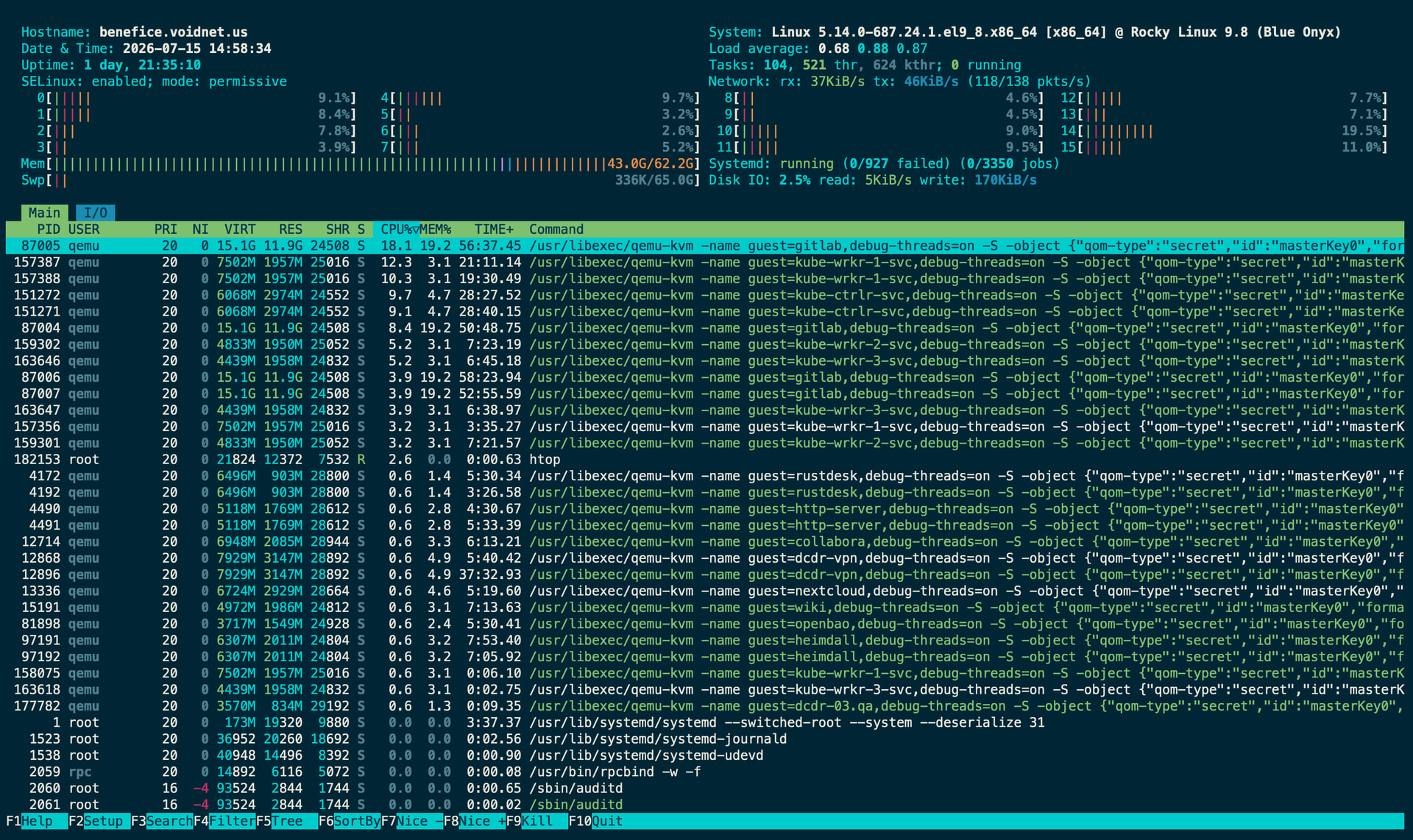Click F10 Quit button
Image resolution: width=1413 pixels, height=840 pixels.
pyautogui.click(x=596, y=821)
